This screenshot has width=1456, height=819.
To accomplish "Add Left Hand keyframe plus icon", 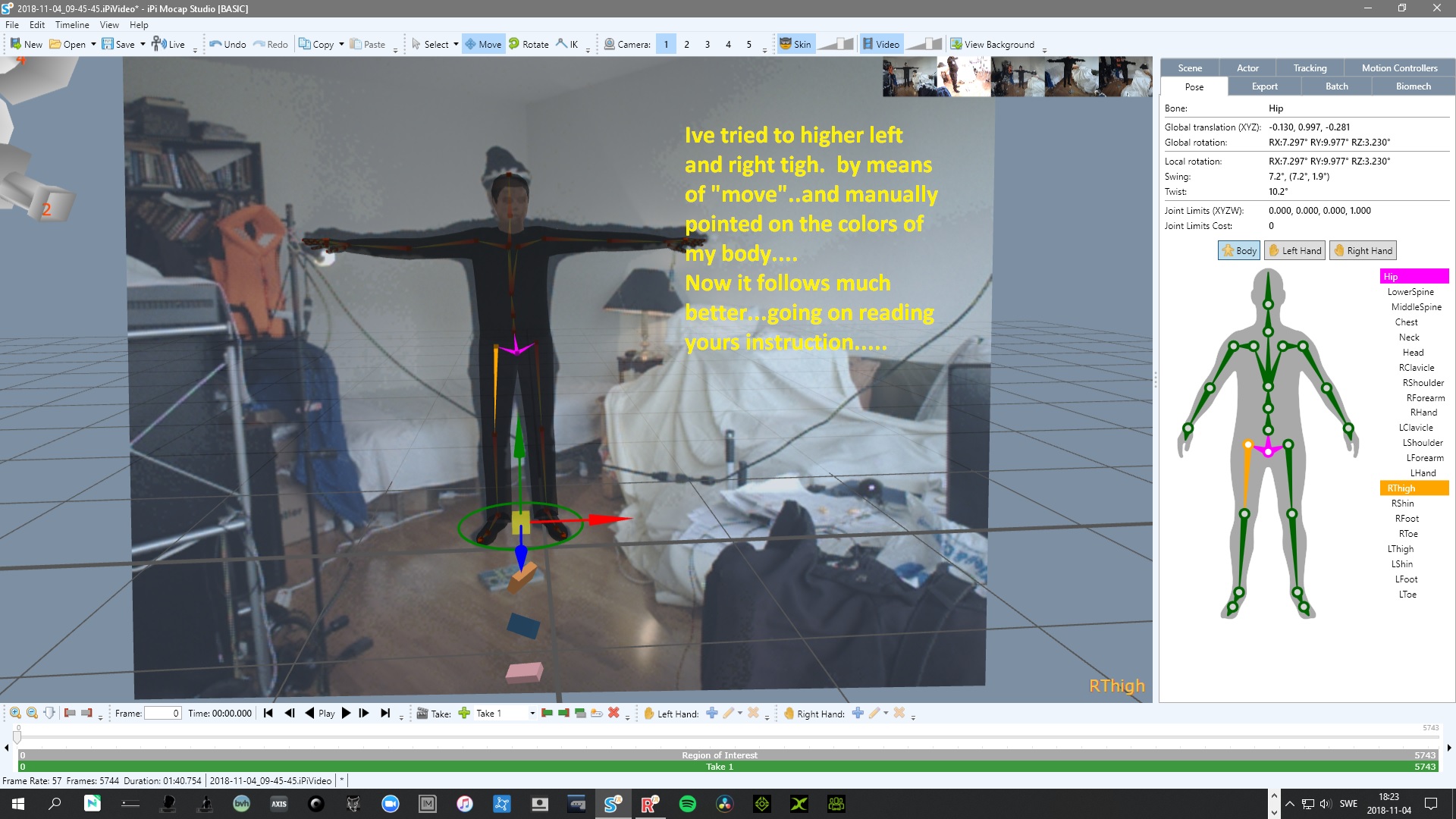I will click(711, 713).
